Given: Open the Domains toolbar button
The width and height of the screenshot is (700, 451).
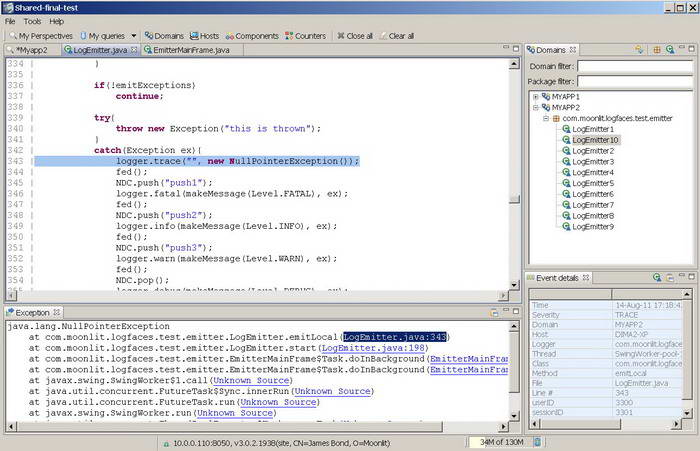Looking at the screenshot, I should coord(166,35).
